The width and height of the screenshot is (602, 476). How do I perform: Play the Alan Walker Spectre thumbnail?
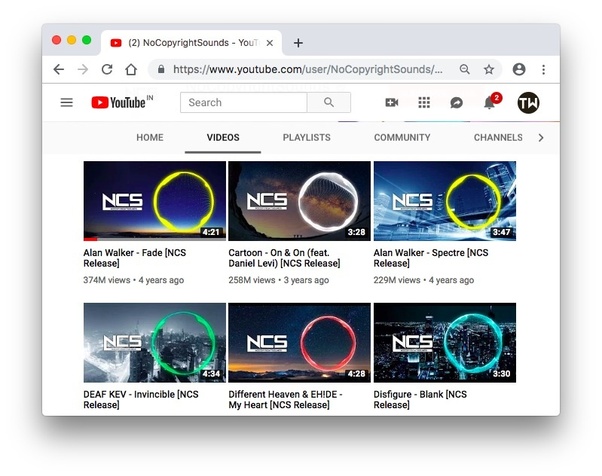click(445, 201)
